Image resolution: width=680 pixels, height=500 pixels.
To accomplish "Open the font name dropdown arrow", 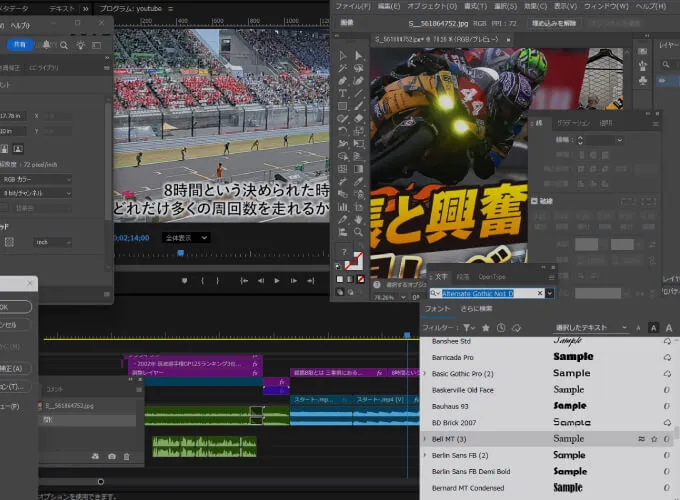I will click(549, 293).
